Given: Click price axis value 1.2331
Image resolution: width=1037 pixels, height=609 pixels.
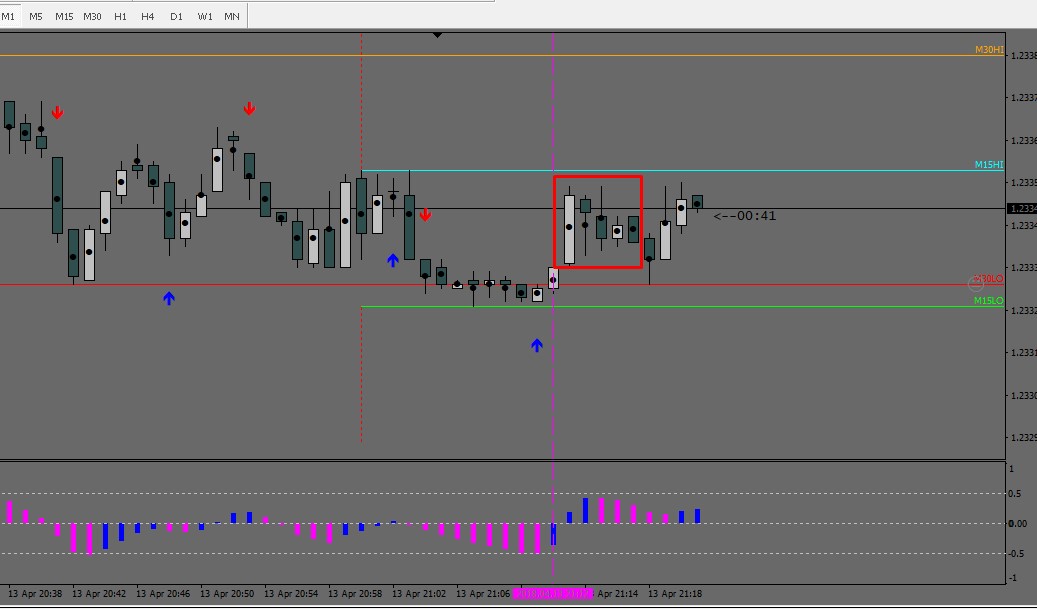Looking at the screenshot, I should pyautogui.click(x=1023, y=353).
